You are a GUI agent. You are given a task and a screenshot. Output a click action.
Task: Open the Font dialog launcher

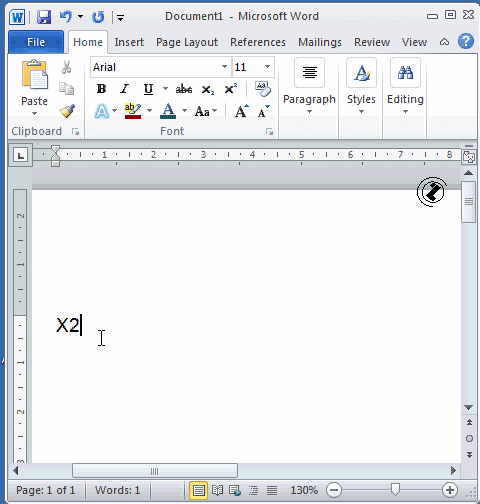tap(269, 132)
